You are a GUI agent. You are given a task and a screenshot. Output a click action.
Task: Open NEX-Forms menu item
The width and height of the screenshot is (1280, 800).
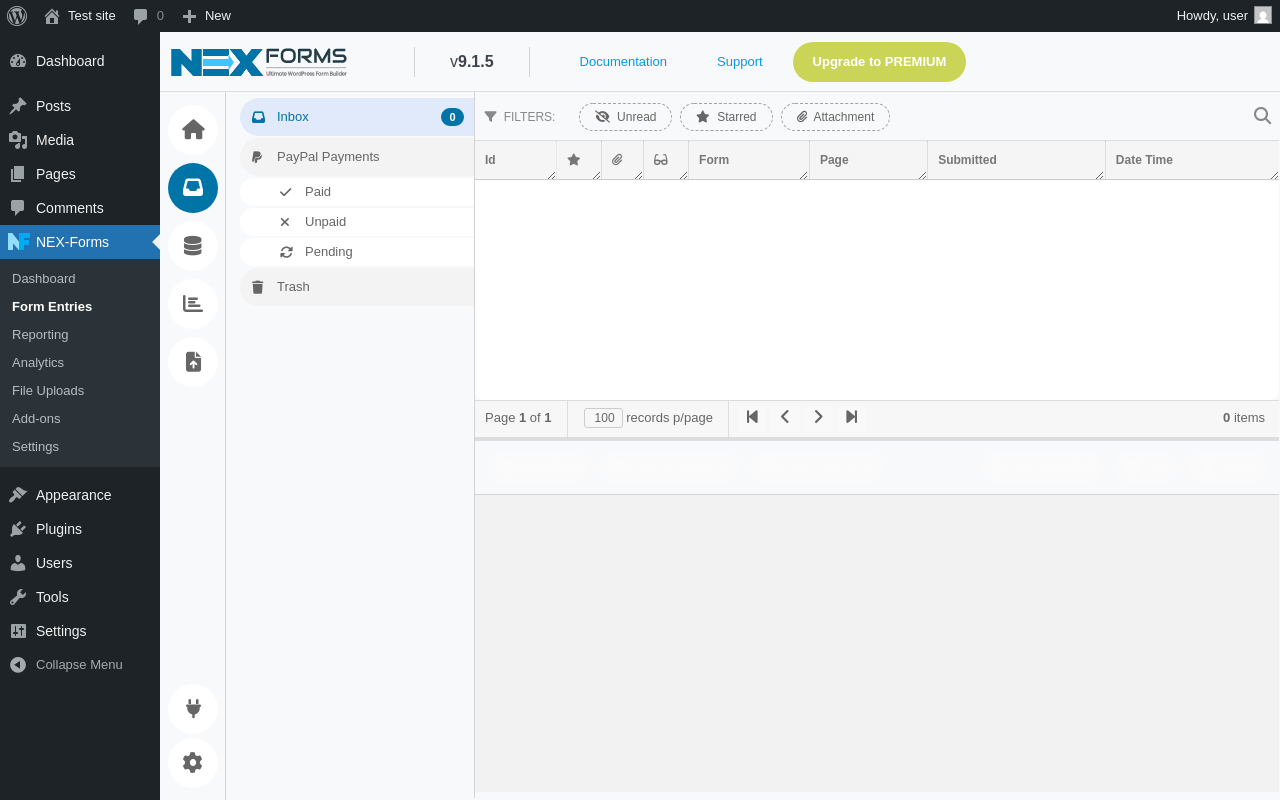point(80,242)
